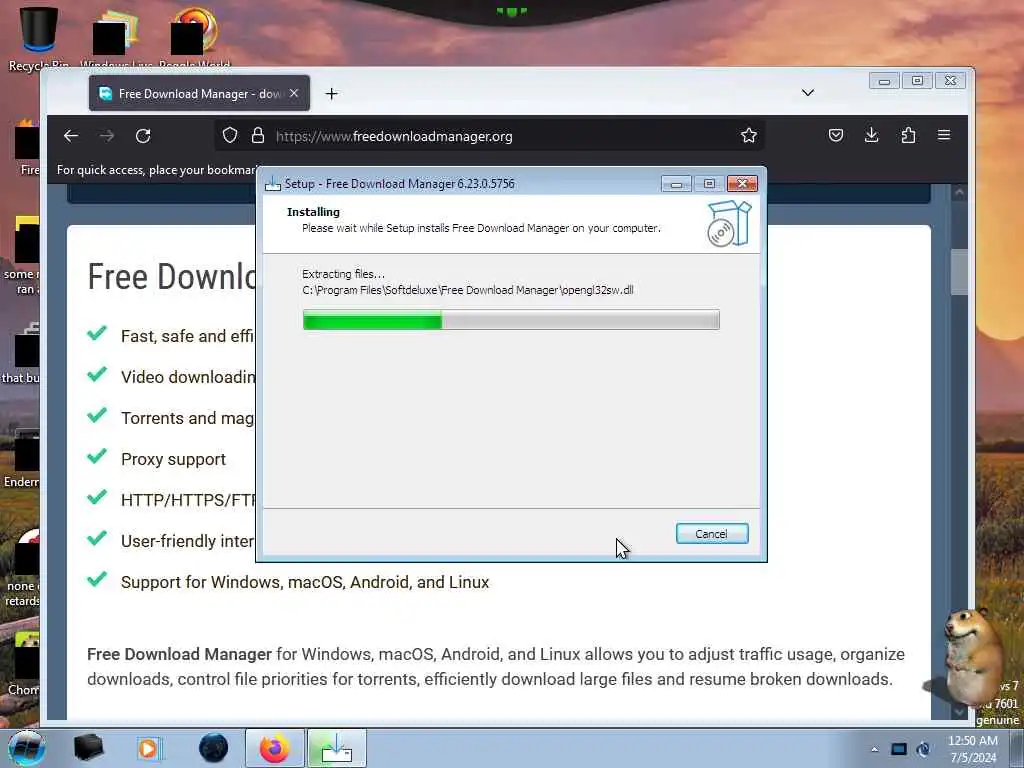Click the Windows Start orb
Image resolution: width=1024 pixels, height=768 pixels.
[x=26, y=748]
